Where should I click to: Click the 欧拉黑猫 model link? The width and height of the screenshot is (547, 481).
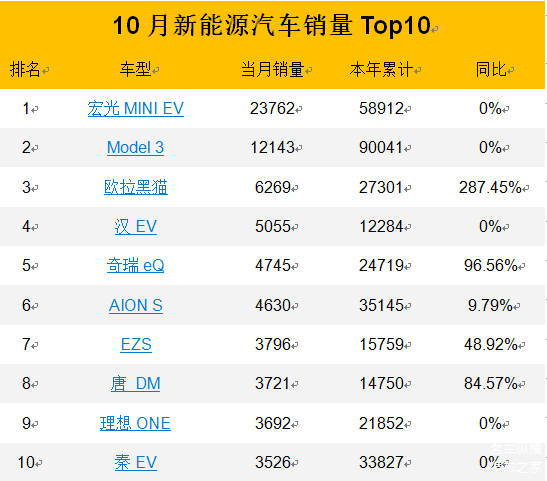coord(136,187)
